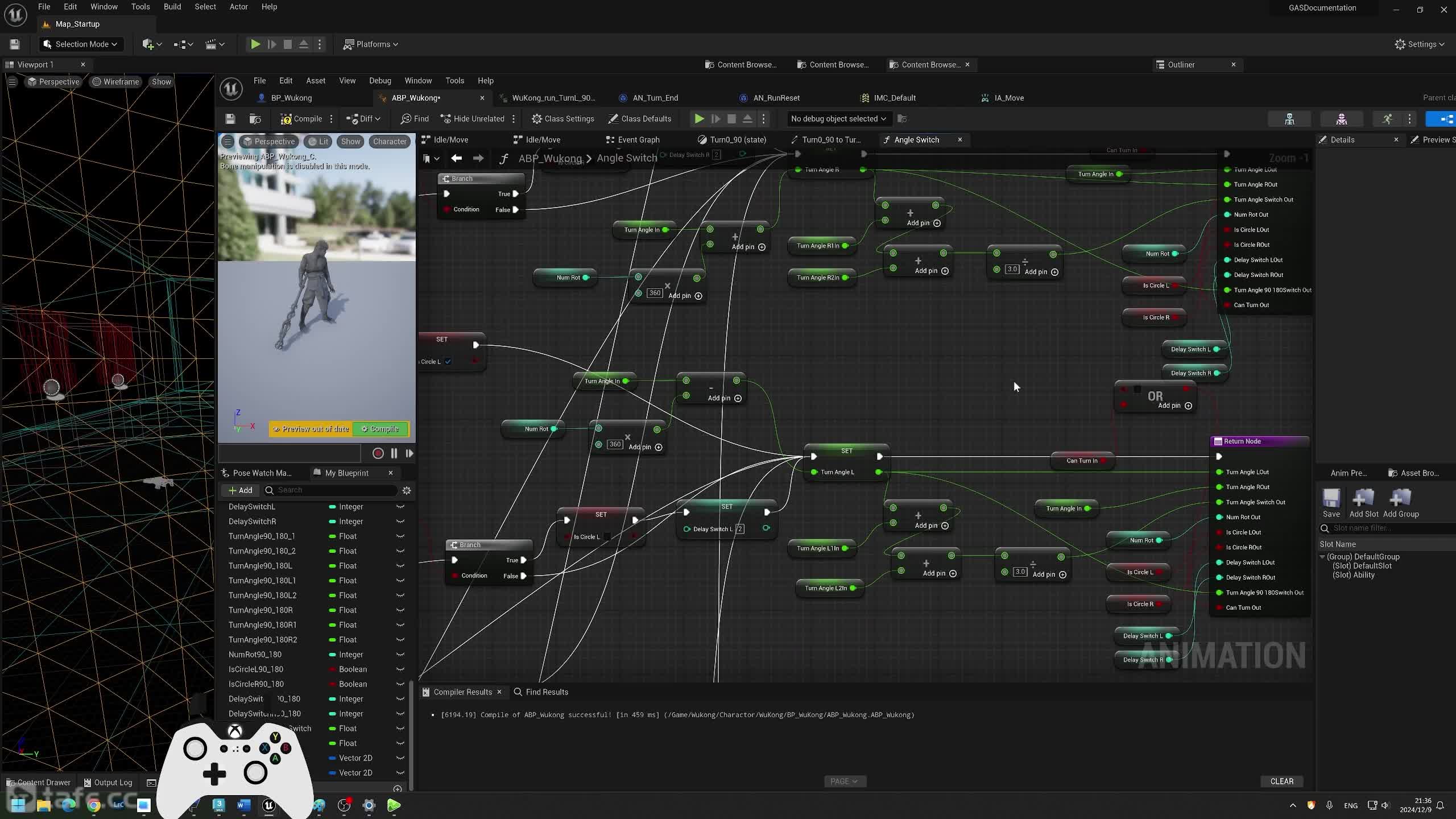The width and height of the screenshot is (1456, 819).
Task: Click the blueprint Save asset icon
Action: 230,118
